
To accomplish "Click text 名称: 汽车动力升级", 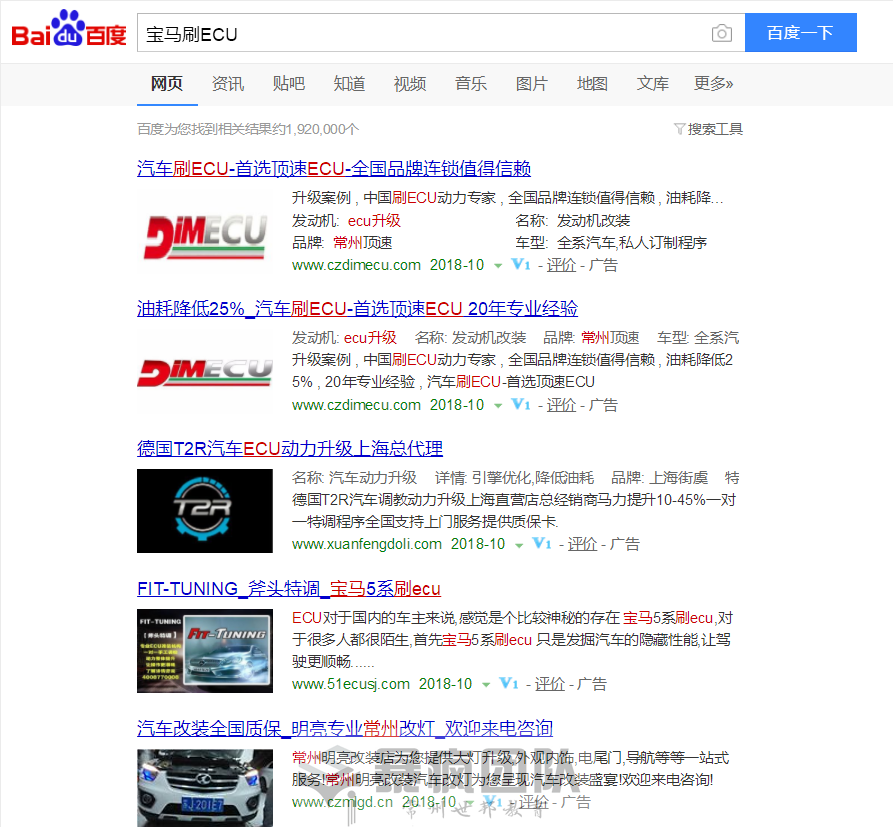I will [x=354, y=477].
